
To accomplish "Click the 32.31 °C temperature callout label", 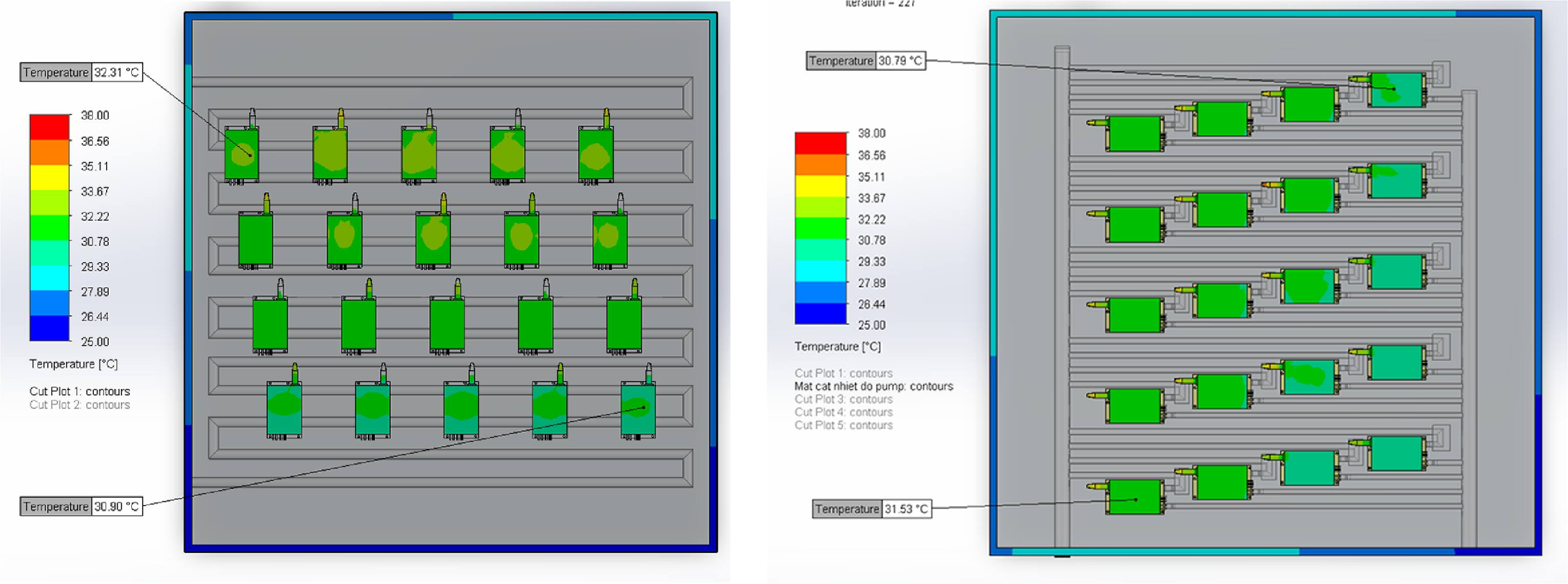I will pos(82,72).
